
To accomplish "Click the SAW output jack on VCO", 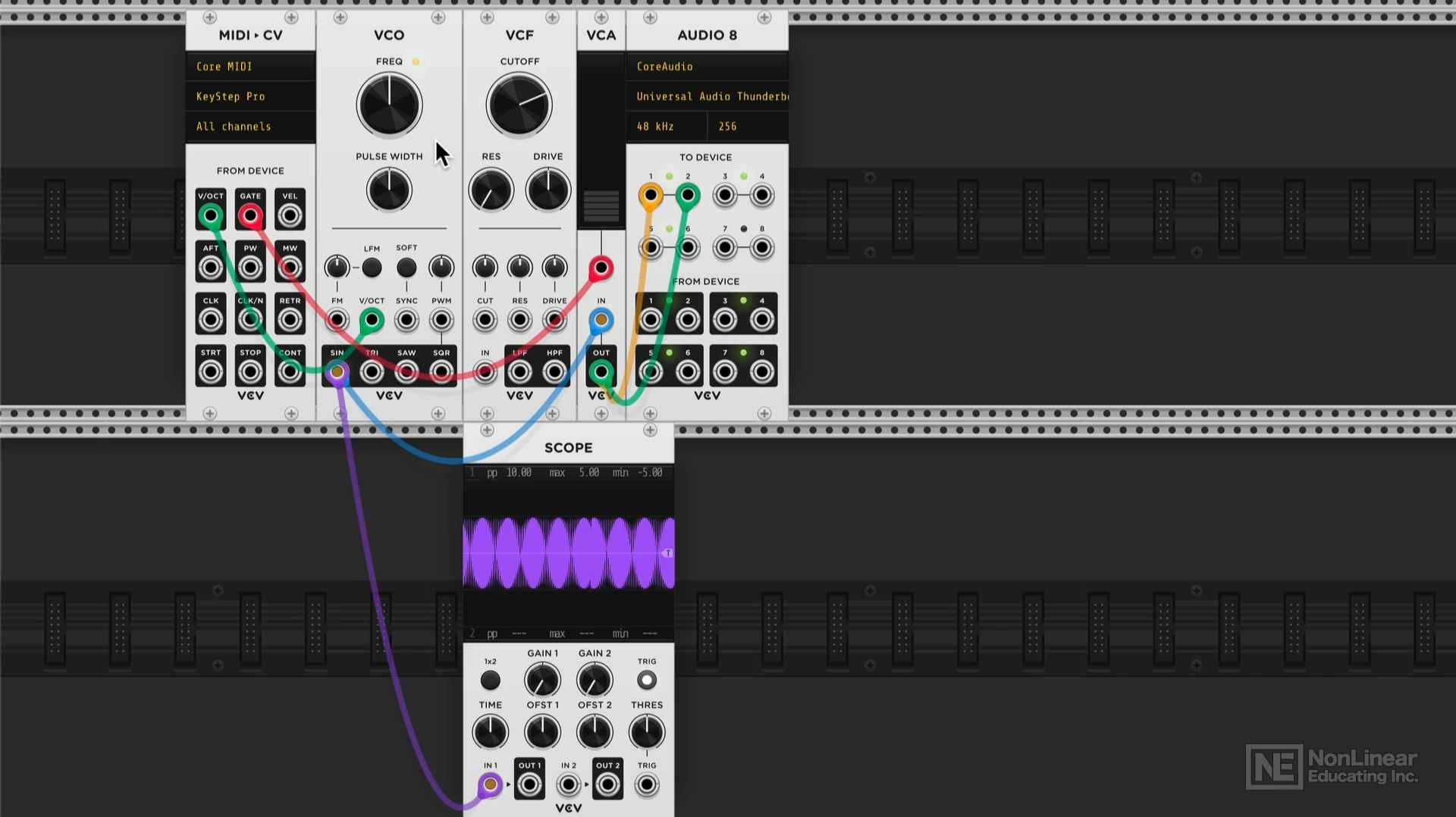I will (x=406, y=372).
